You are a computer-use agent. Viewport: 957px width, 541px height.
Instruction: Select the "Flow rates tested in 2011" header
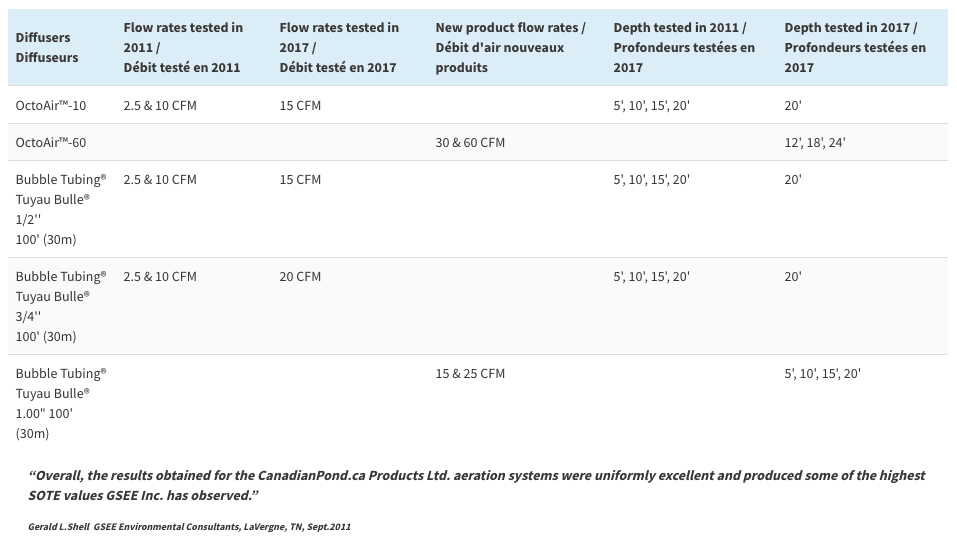click(x=183, y=47)
